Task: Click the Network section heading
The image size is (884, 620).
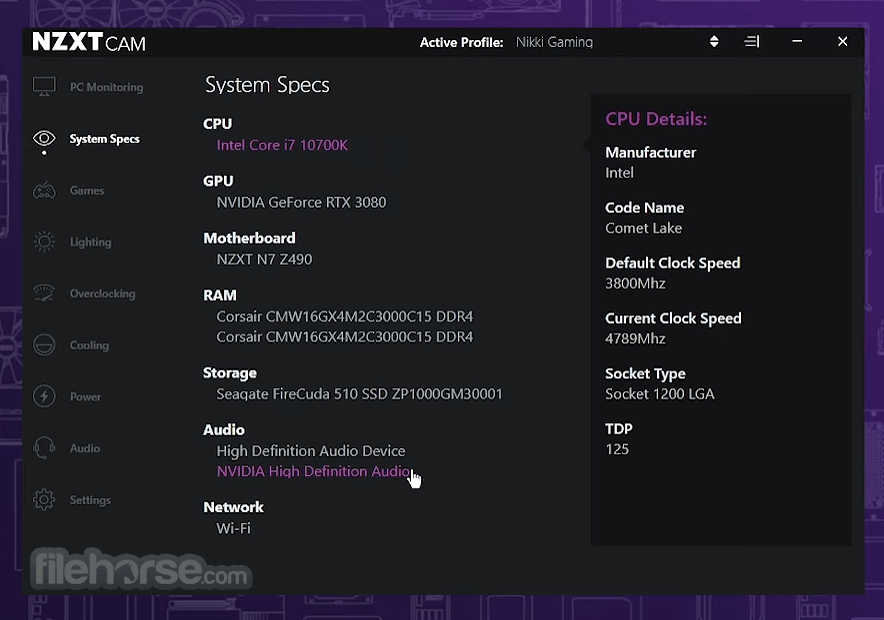Action: tap(233, 507)
